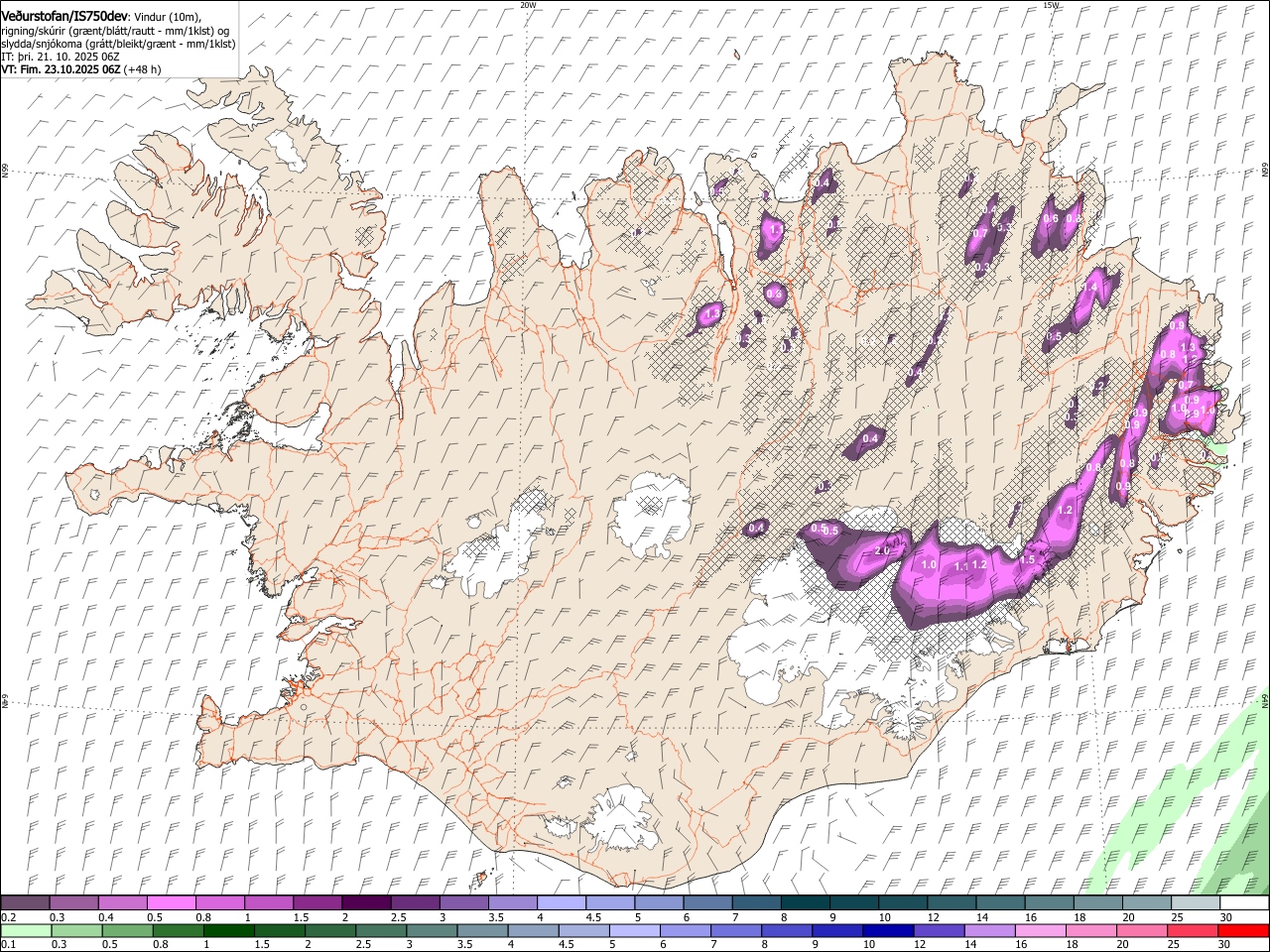Image resolution: width=1270 pixels, height=952 pixels.
Task: Click the 1.4 snowfall value in the northeast
Action: click(1090, 287)
